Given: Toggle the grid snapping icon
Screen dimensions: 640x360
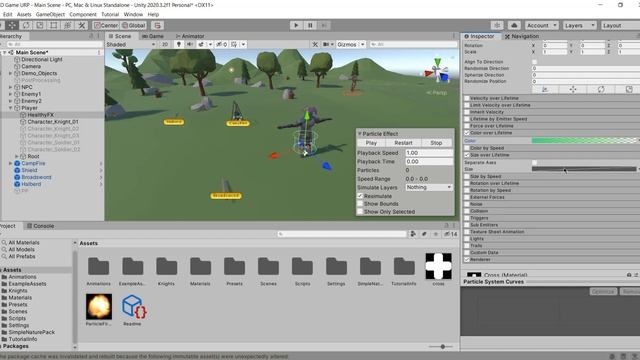Looking at the screenshot, I should point(158,25).
